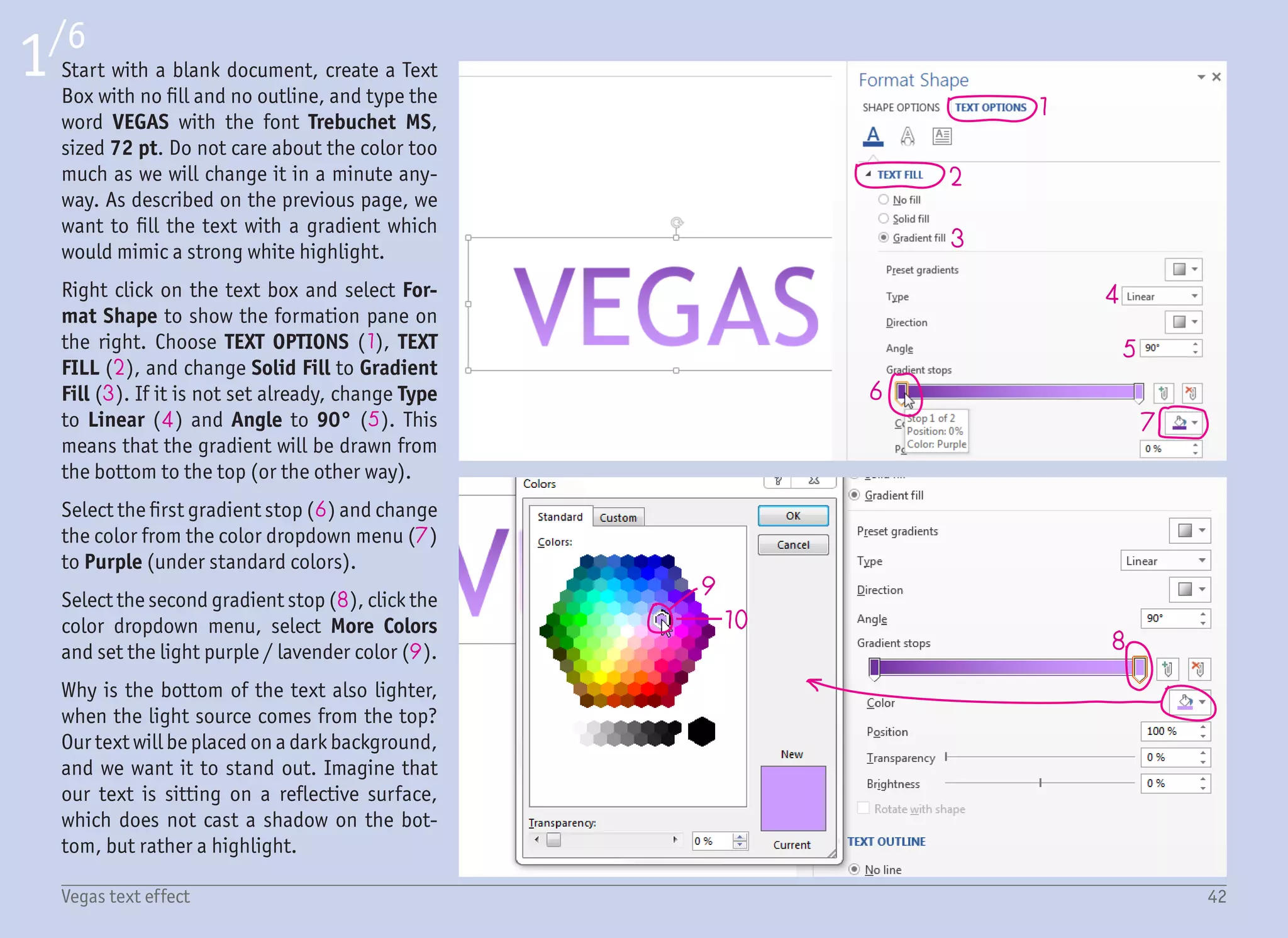Open Direction dropdown in lower pane
The width and height of the screenshot is (1288, 938).
tap(1190, 589)
